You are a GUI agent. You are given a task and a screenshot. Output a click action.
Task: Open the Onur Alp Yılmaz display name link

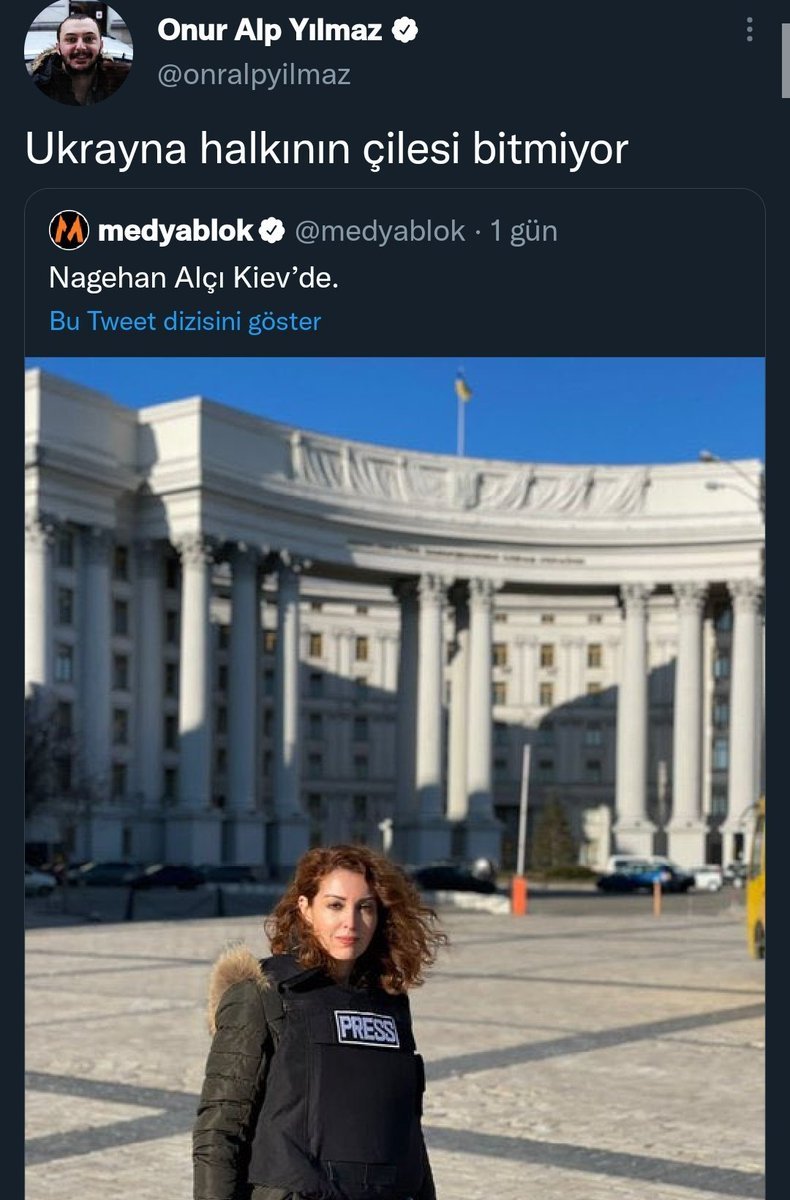(270, 31)
